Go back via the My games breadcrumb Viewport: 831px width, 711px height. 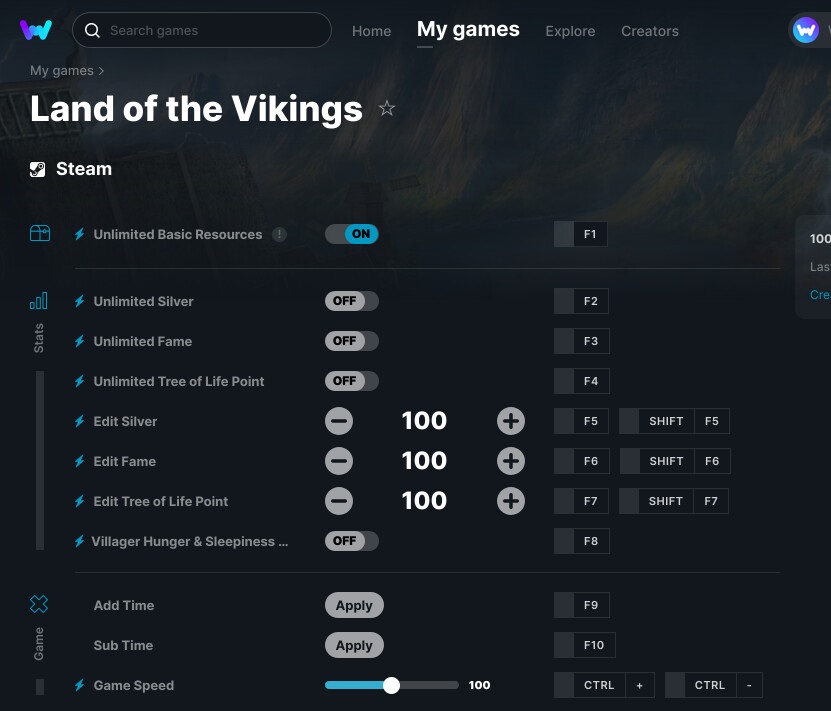[61, 70]
